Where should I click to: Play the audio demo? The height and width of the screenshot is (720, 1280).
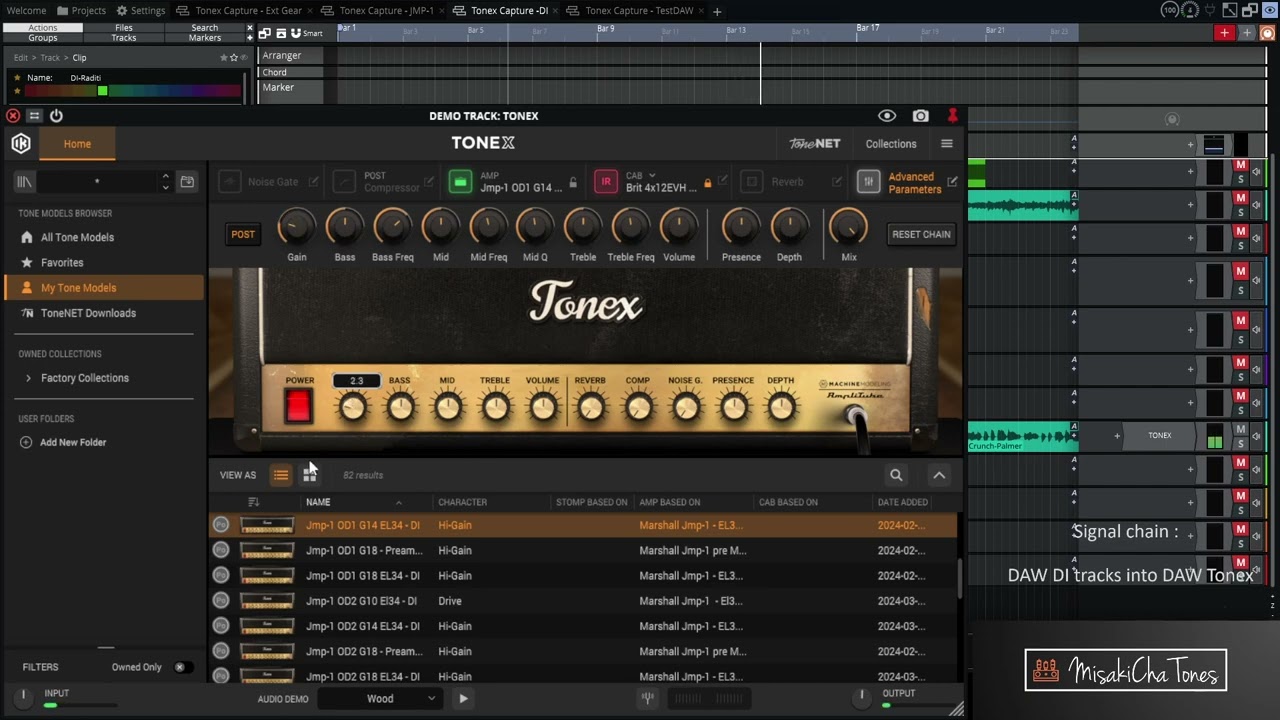[463, 699]
